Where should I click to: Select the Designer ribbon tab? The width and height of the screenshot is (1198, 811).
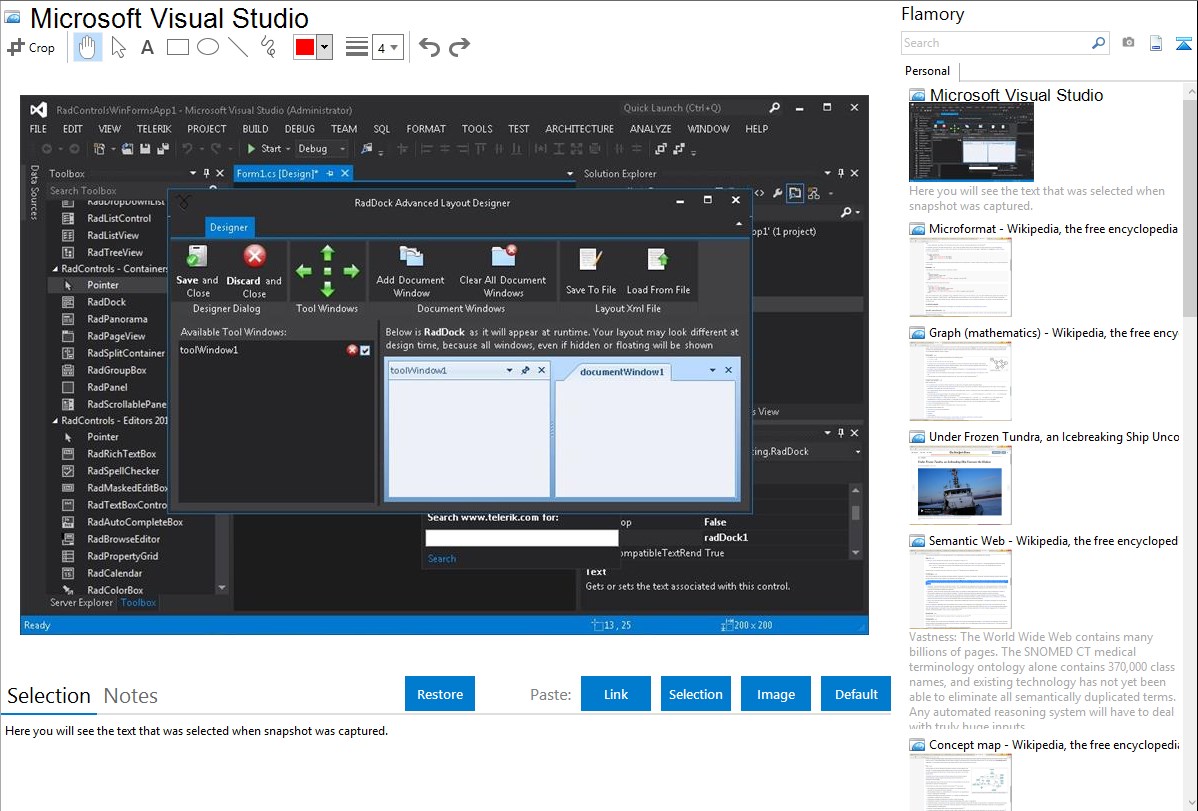pyautogui.click(x=229, y=227)
